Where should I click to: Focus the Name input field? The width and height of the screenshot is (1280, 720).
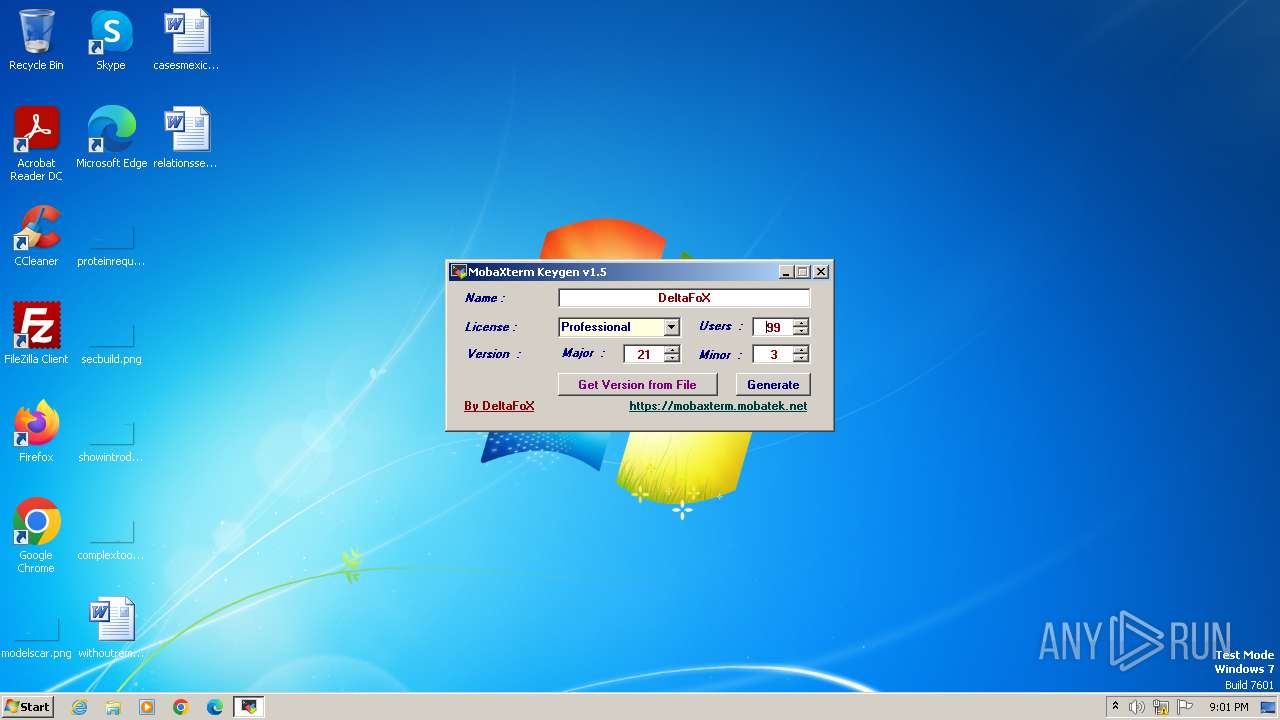(684, 298)
